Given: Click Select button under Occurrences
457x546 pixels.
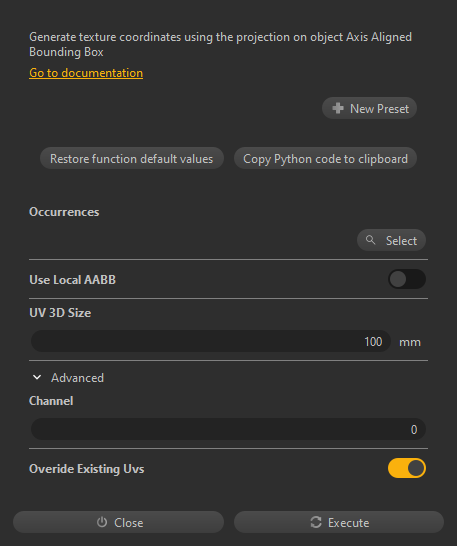Looking at the screenshot, I should [392, 240].
